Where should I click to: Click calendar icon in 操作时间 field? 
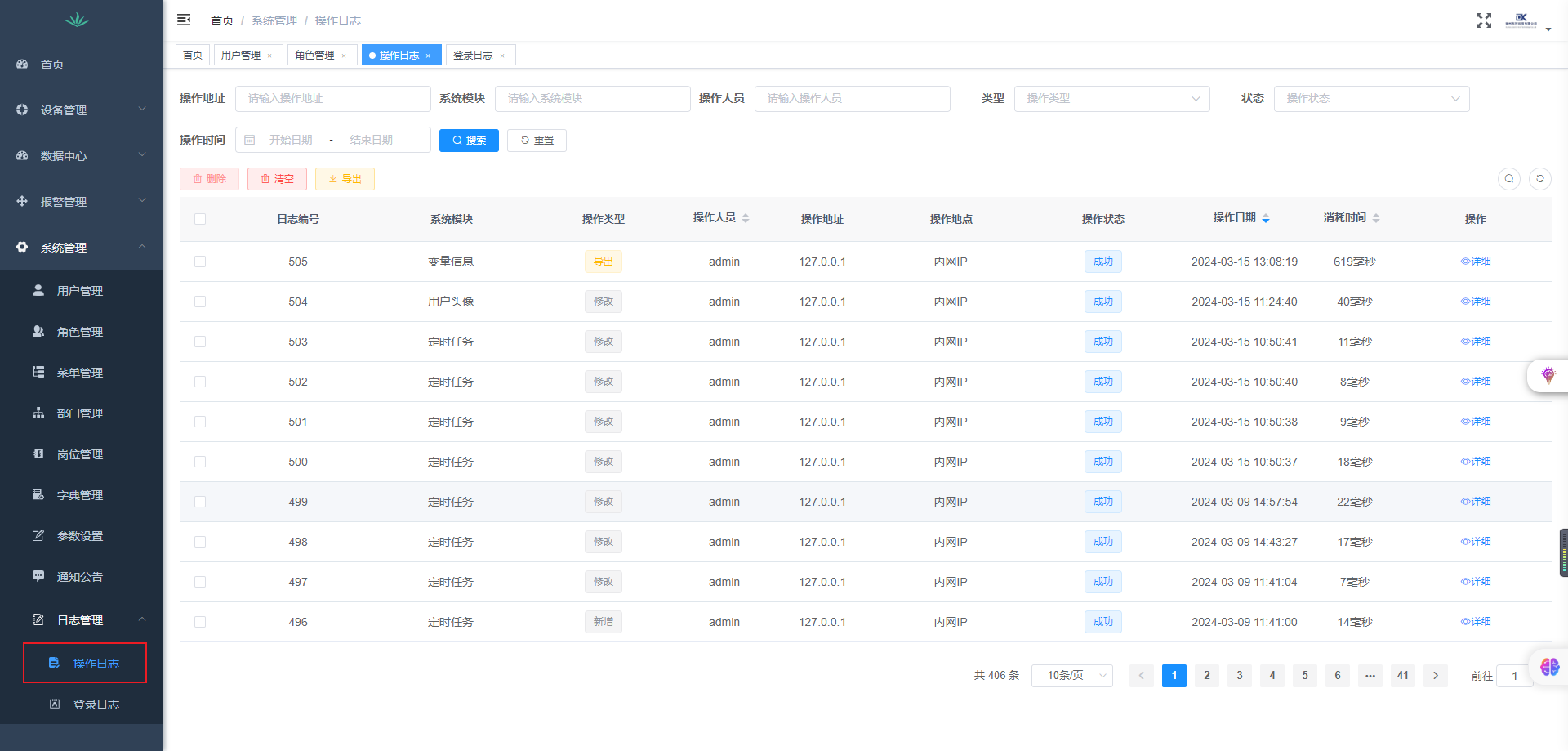point(250,140)
